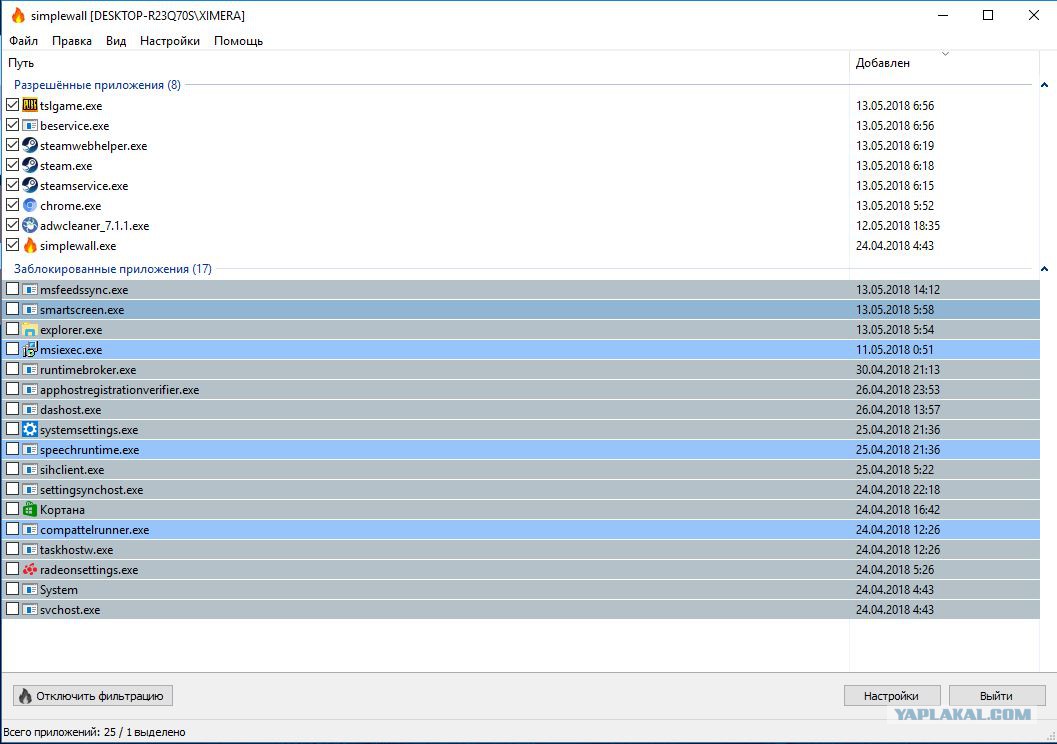Click the simplewall flame icon in title bar

[x=18, y=15]
